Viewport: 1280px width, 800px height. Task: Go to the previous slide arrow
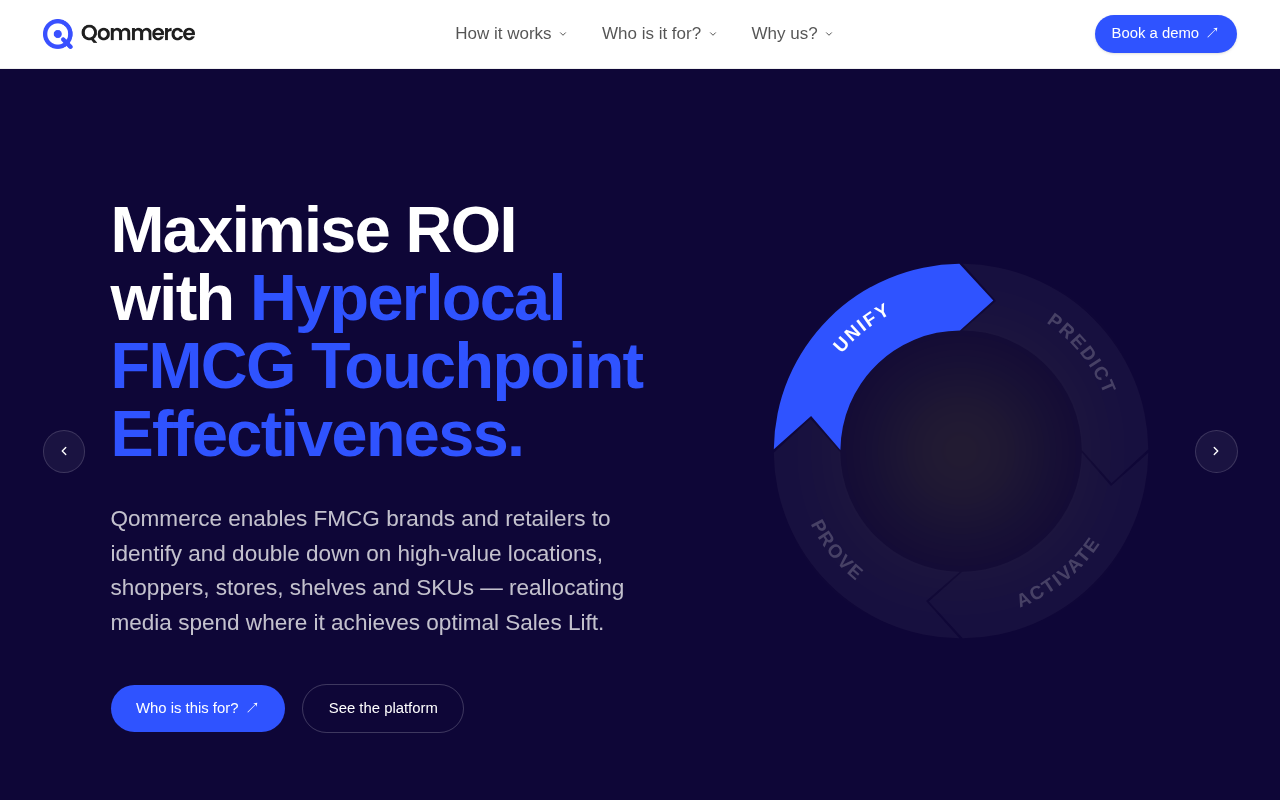[x=64, y=451]
